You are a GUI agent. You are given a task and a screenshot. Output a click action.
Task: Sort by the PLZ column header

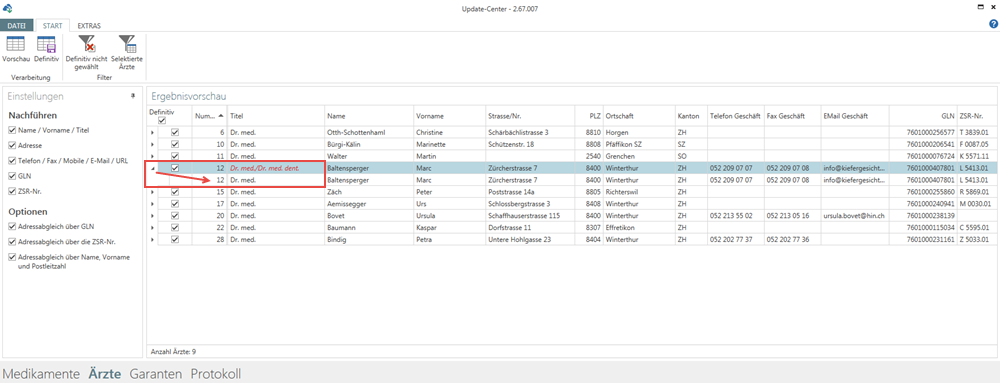point(589,116)
